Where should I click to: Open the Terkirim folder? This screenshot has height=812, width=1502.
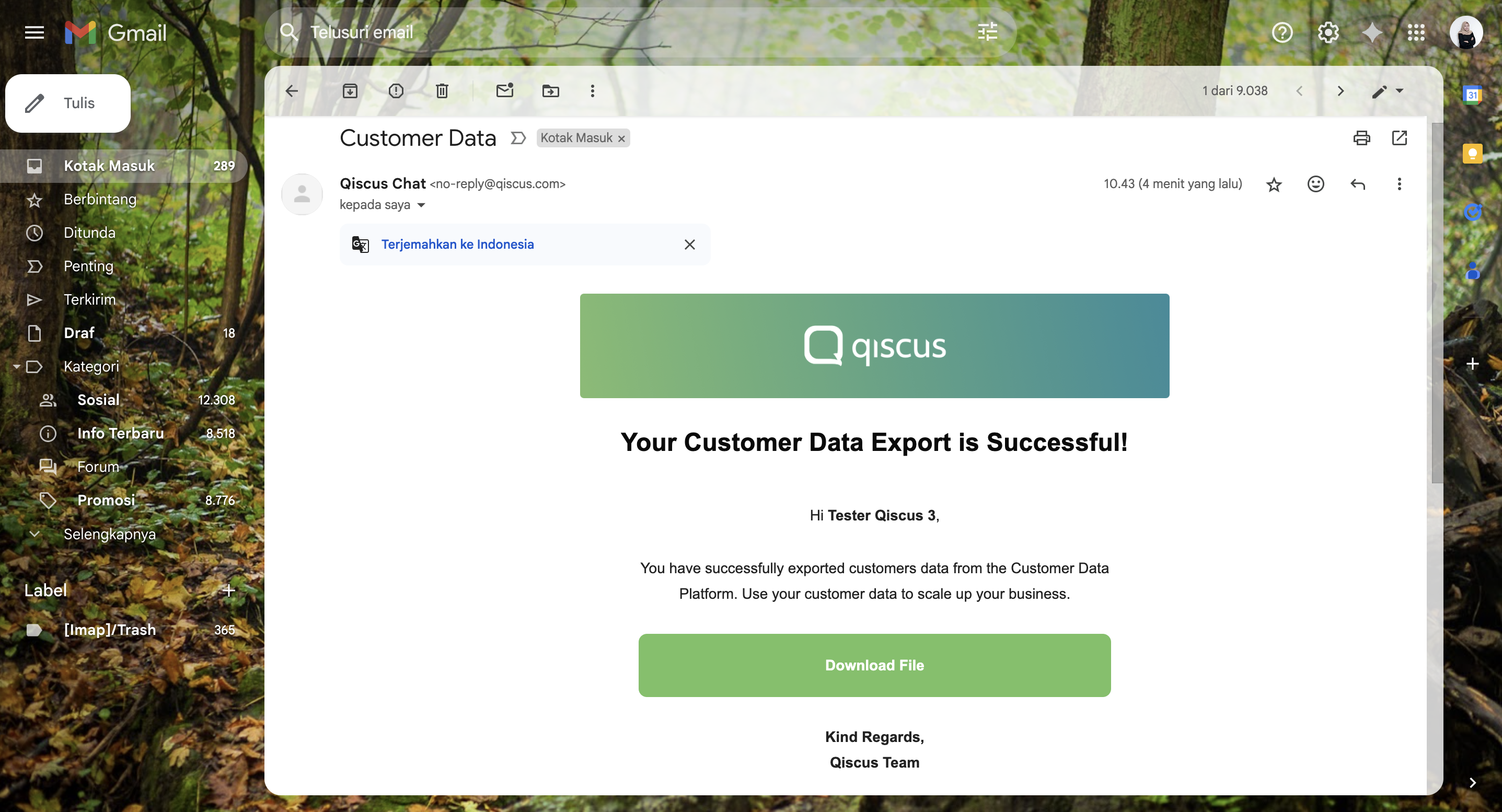point(124,299)
